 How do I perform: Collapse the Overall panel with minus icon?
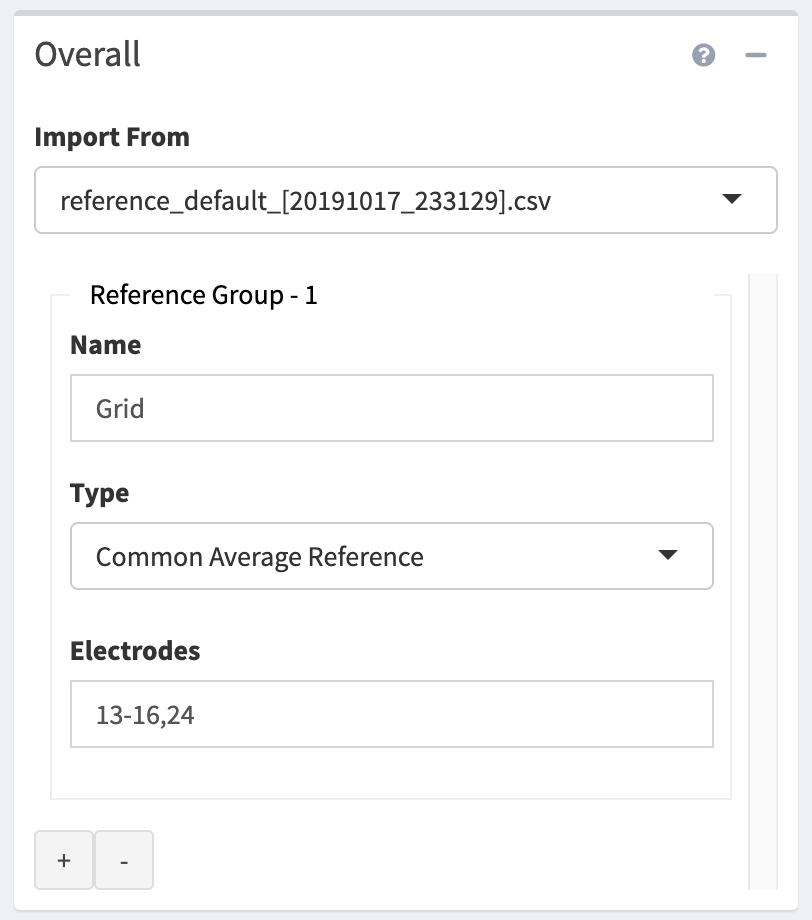pos(756,55)
